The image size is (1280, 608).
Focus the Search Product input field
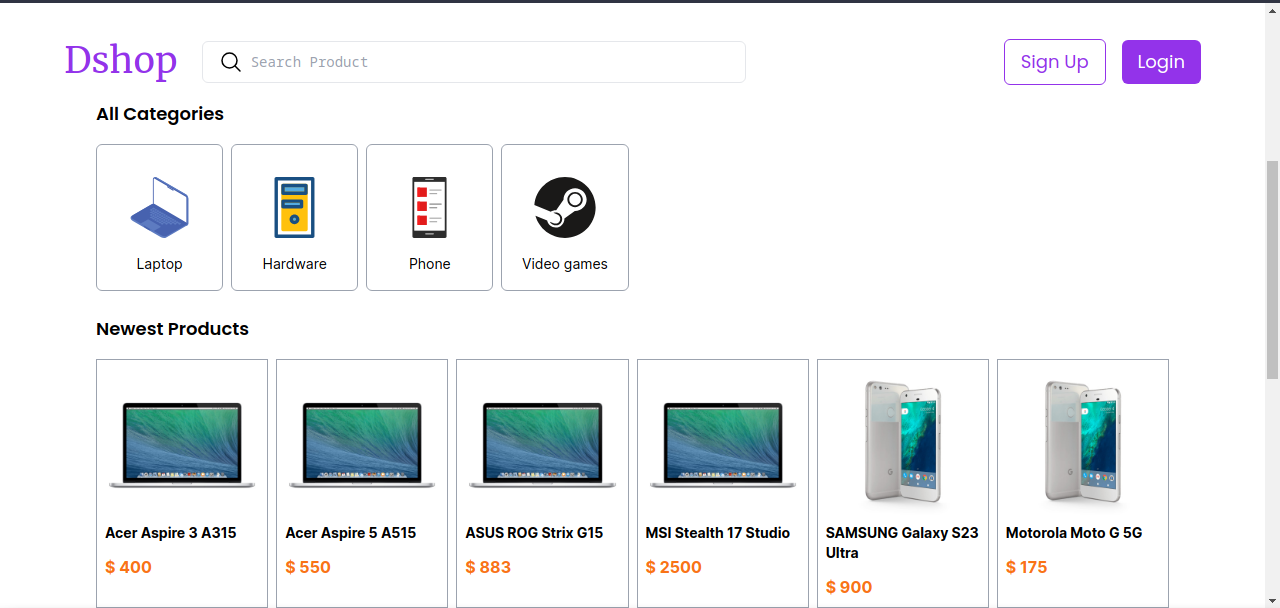click(x=490, y=62)
